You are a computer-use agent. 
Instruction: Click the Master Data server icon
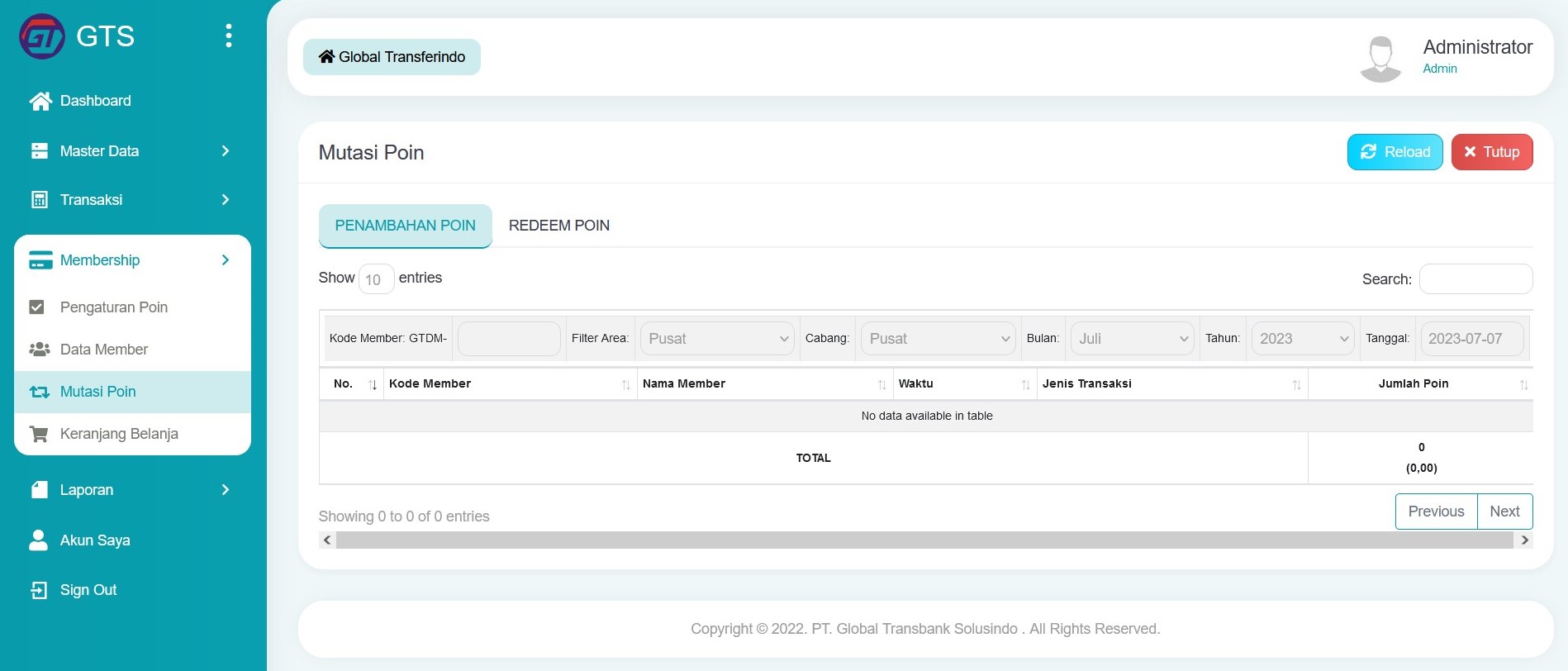pyautogui.click(x=39, y=151)
